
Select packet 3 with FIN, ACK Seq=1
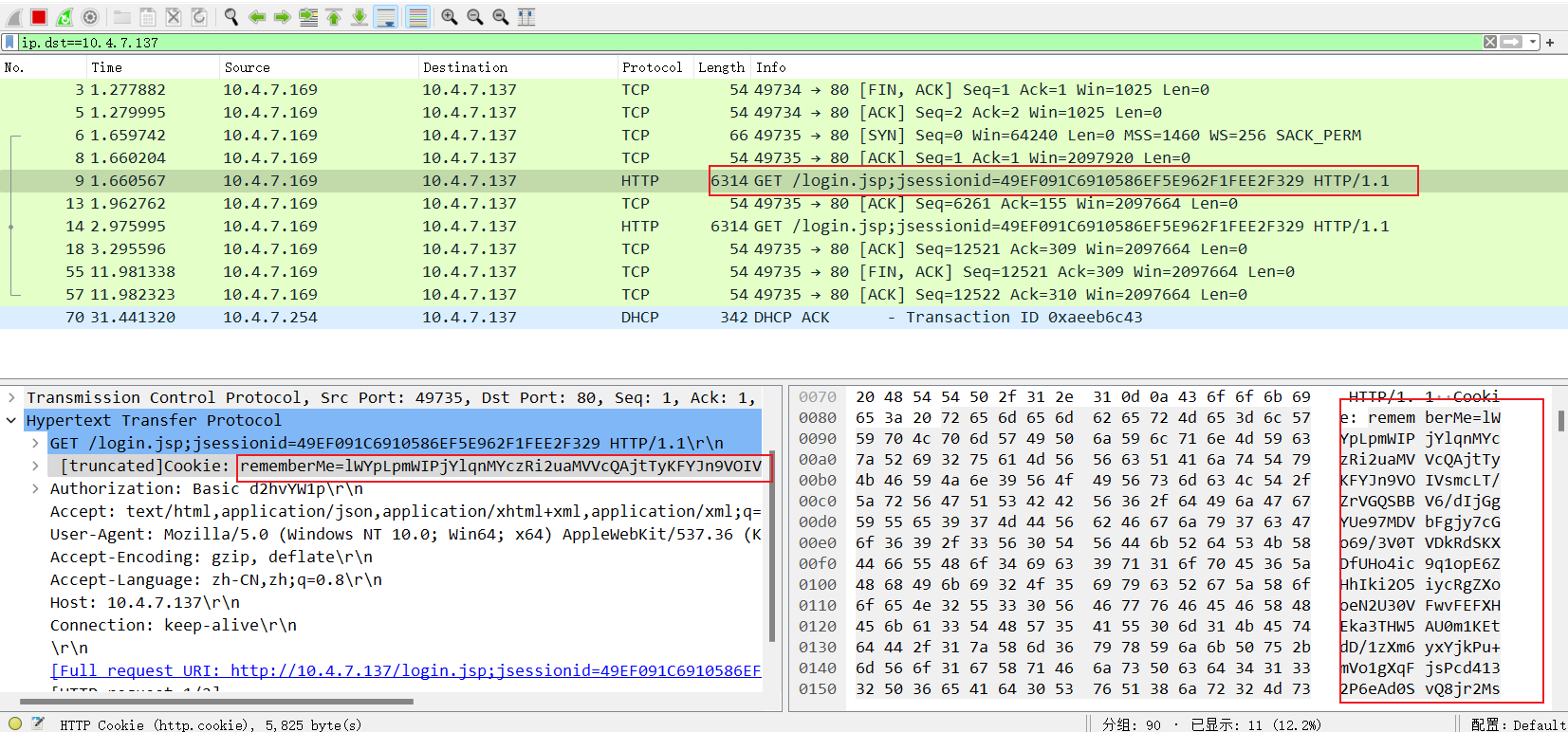[784, 90]
